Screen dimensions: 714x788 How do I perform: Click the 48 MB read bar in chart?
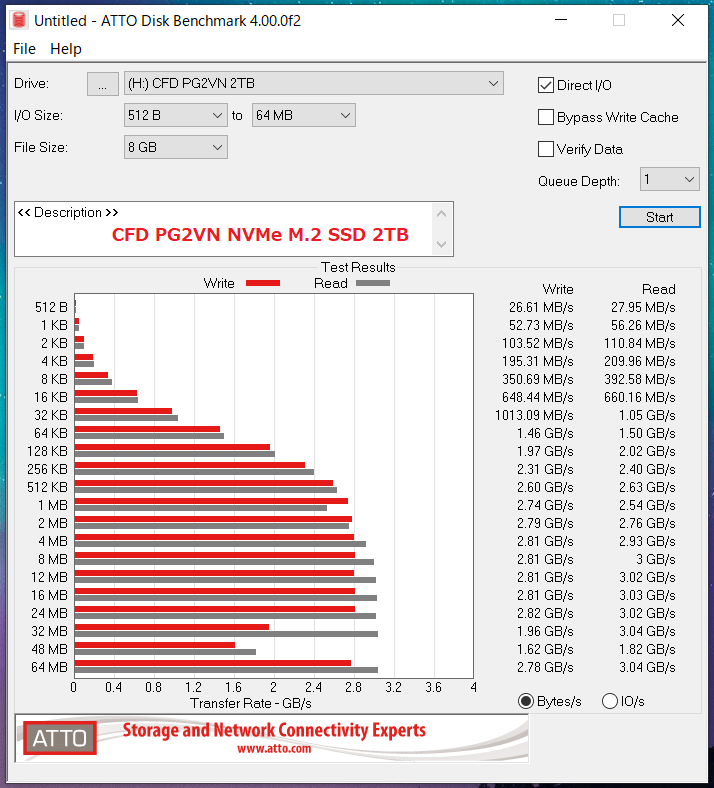point(165,652)
